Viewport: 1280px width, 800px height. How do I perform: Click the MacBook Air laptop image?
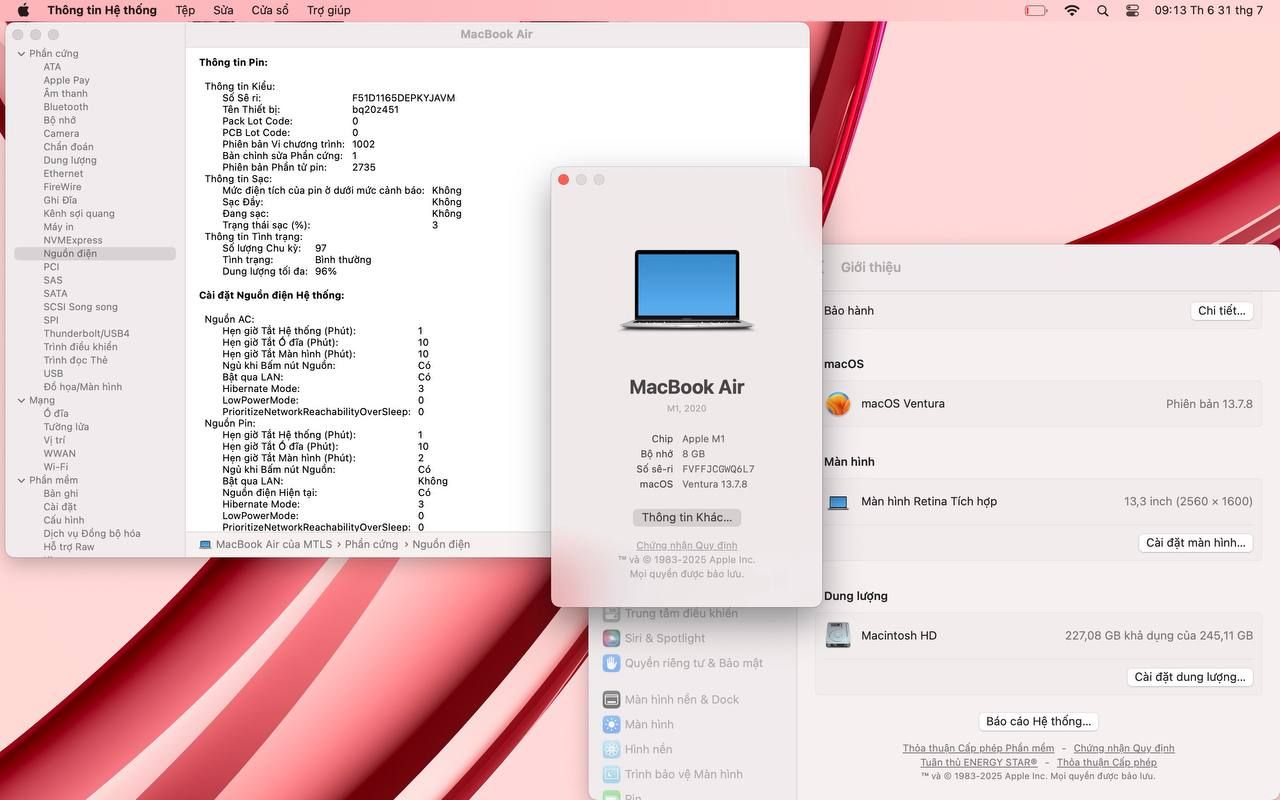tap(687, 290)
